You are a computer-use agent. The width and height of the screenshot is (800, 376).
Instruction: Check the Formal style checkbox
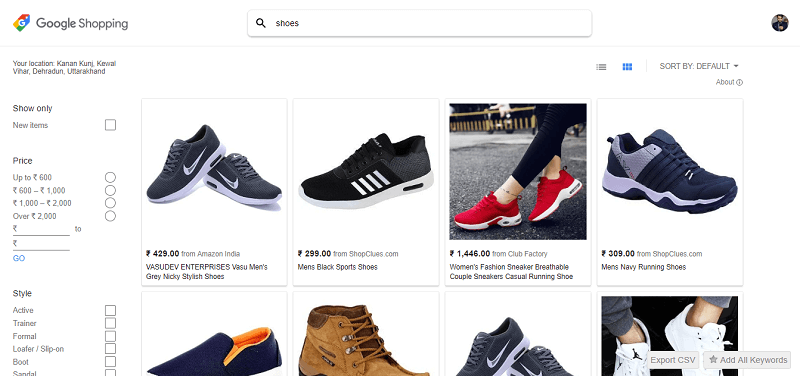[x=110, y=336]
